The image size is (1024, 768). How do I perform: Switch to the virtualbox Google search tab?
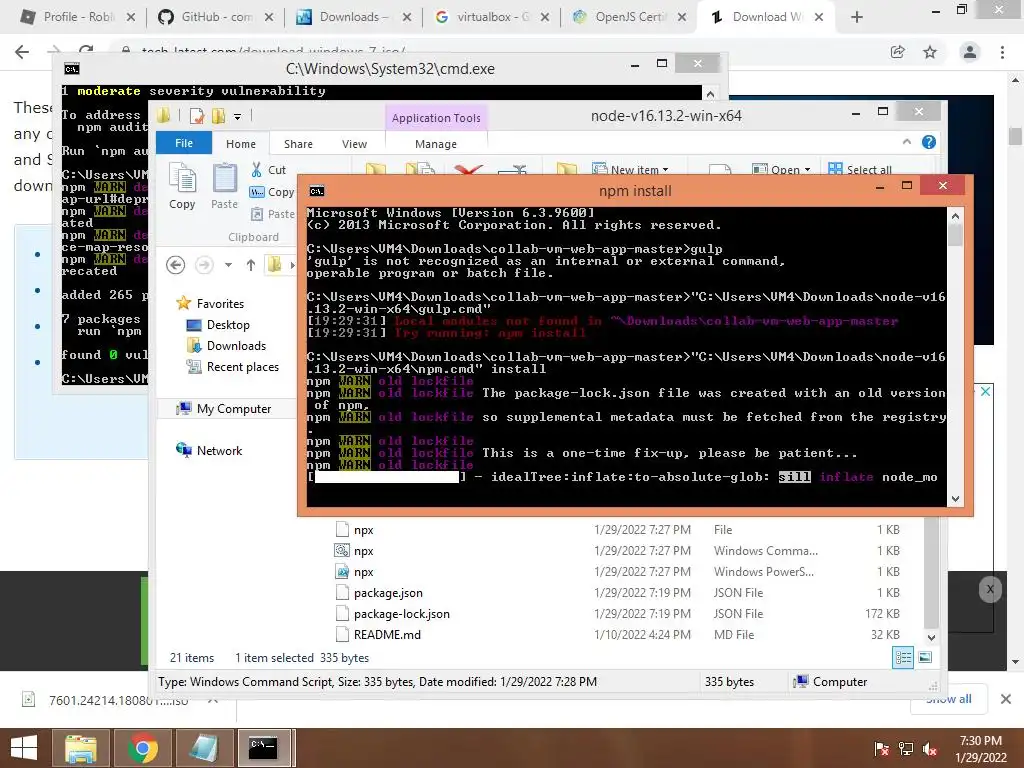click(492, 17)
